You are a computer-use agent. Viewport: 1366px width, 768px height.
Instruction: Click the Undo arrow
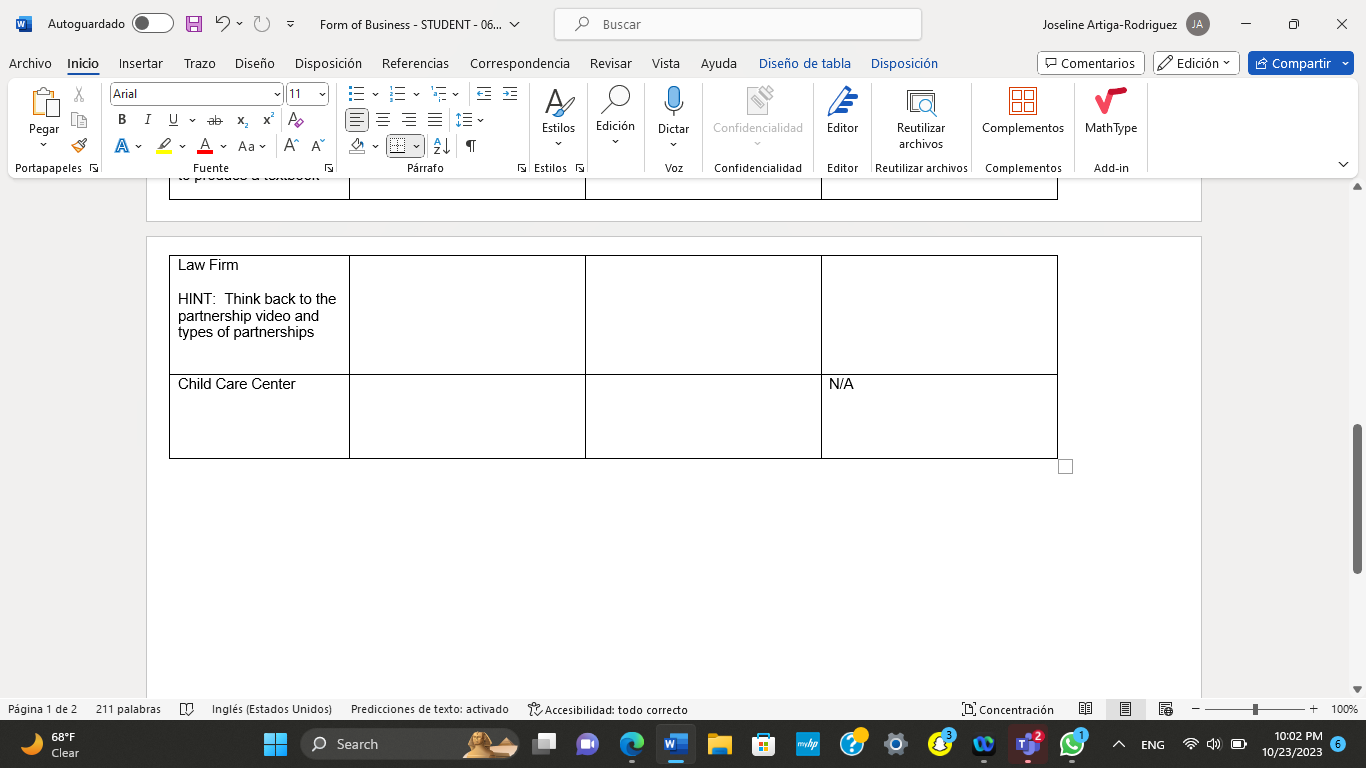point(222,24)
